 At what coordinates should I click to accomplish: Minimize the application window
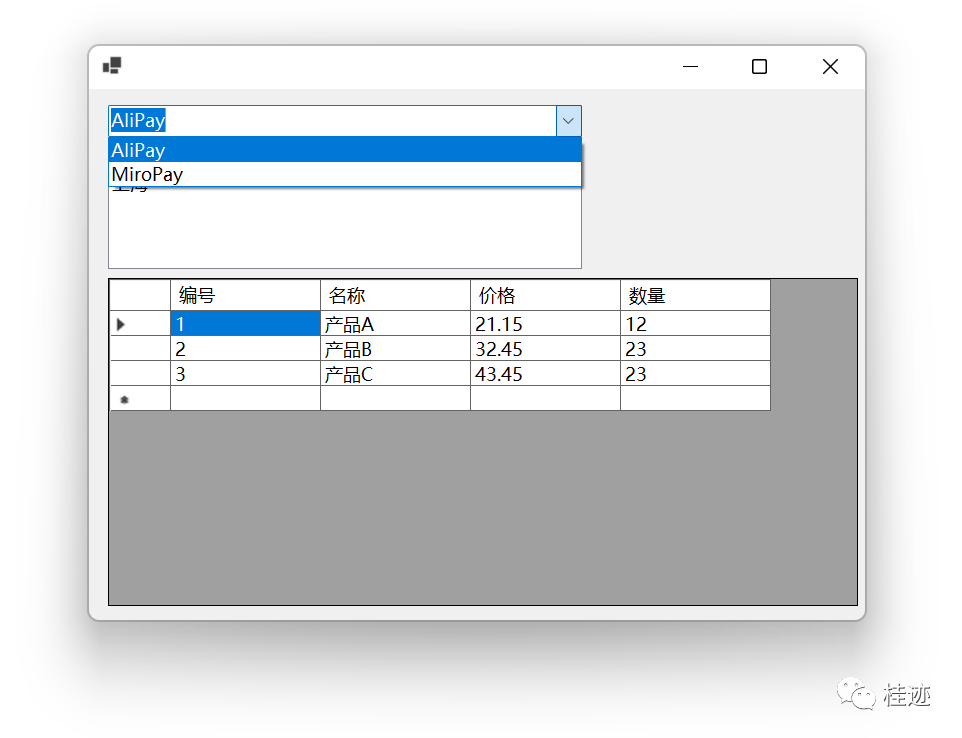pos(690,67)
